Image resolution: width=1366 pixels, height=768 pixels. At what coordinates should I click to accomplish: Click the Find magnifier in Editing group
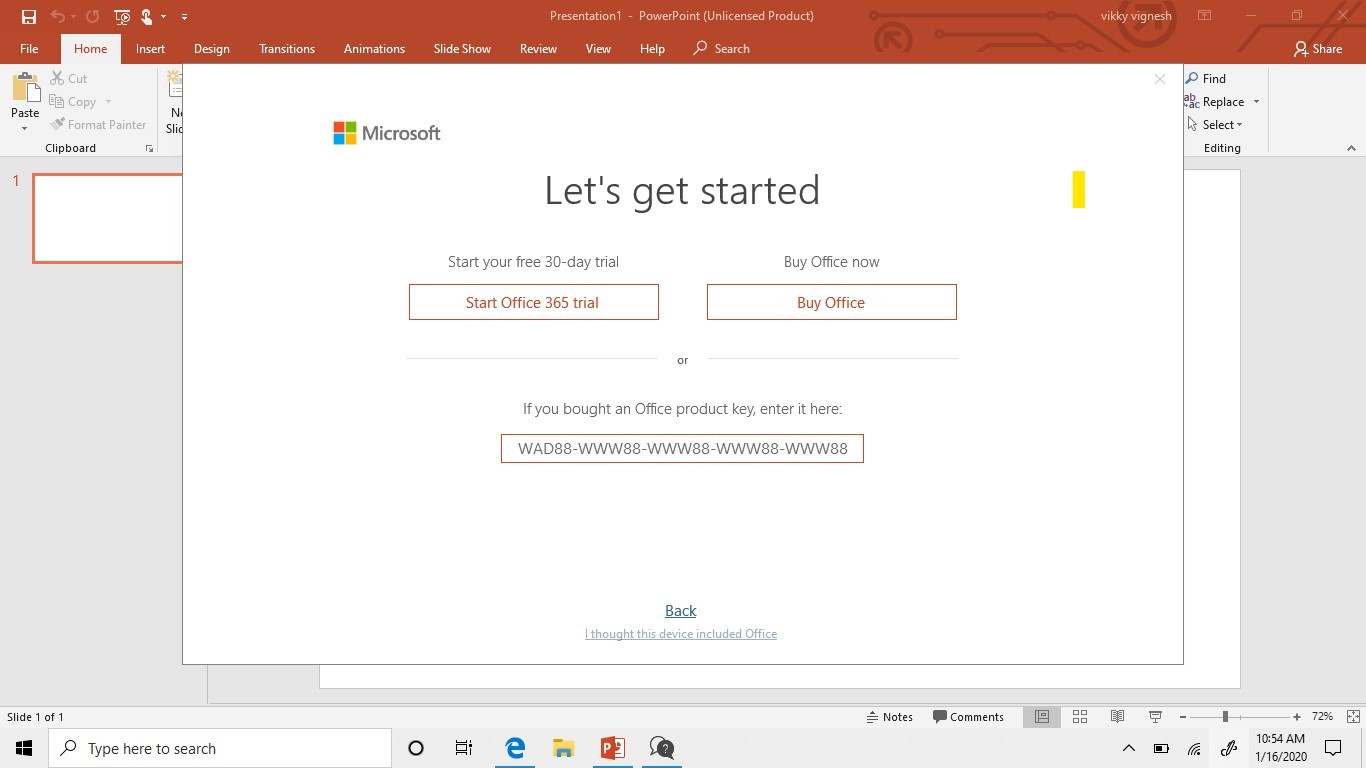tap(1192, 78)
